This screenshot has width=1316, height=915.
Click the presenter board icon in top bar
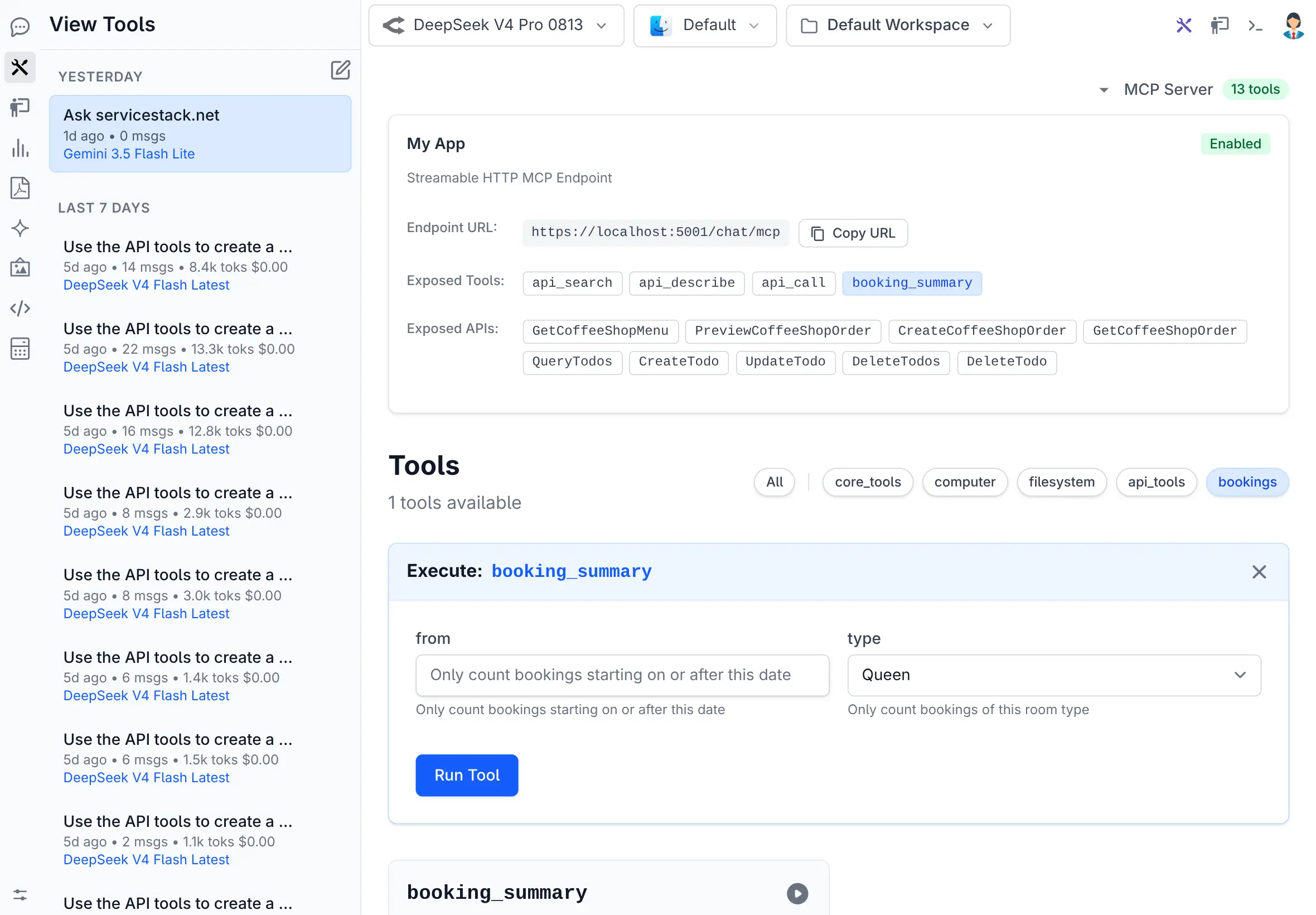tap(1219, 25)
